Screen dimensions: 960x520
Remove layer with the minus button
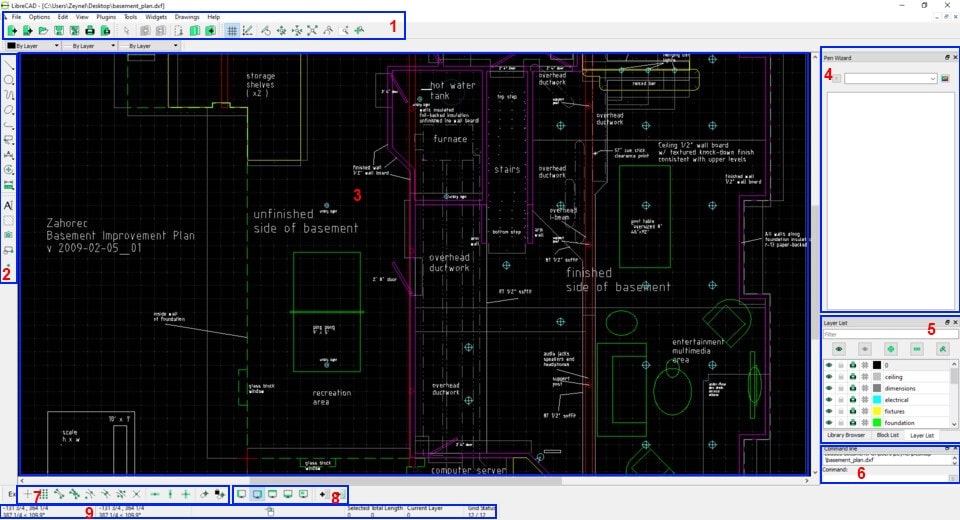(917, 349)
